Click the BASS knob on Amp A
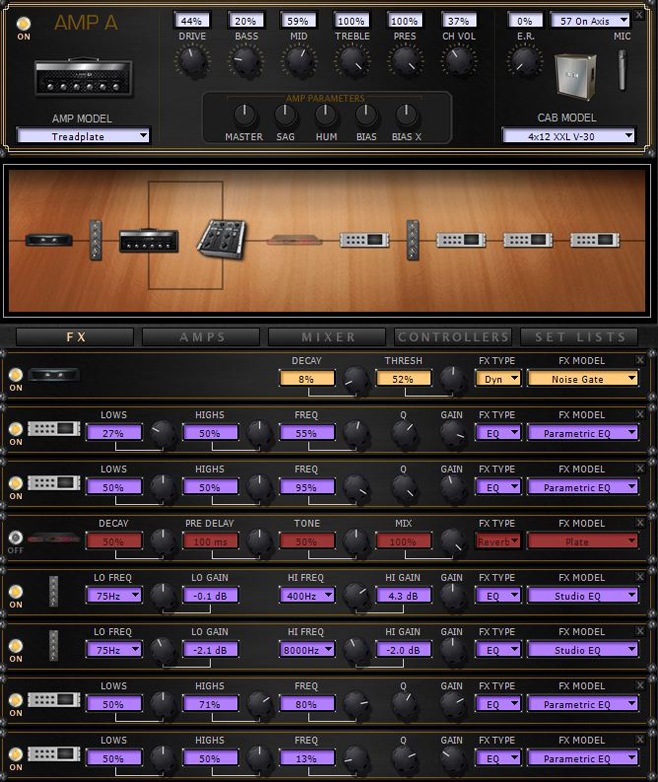This screenshot has width=658, height=782. (246, 61)
